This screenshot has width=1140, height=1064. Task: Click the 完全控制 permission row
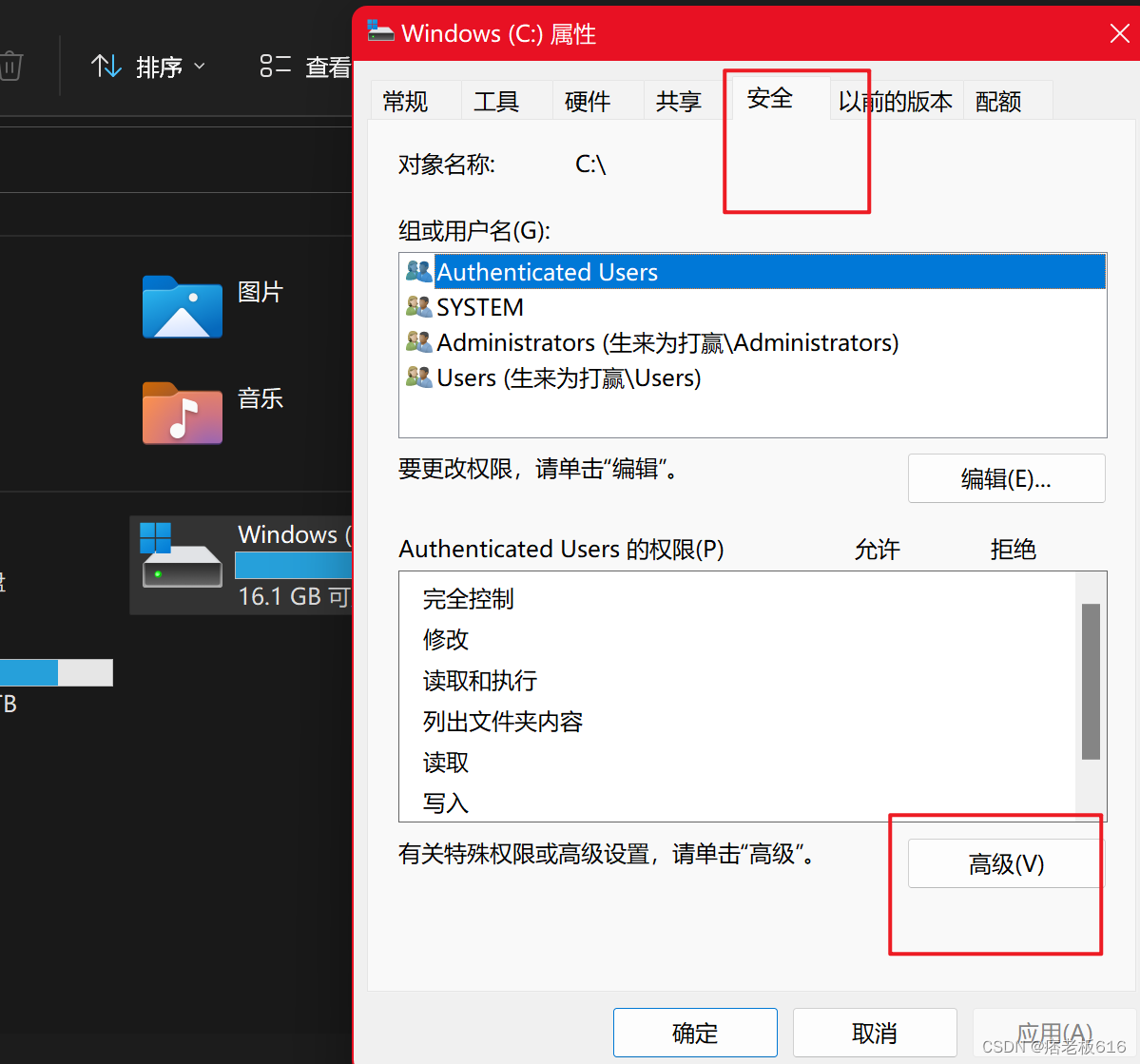coord(737,599)
